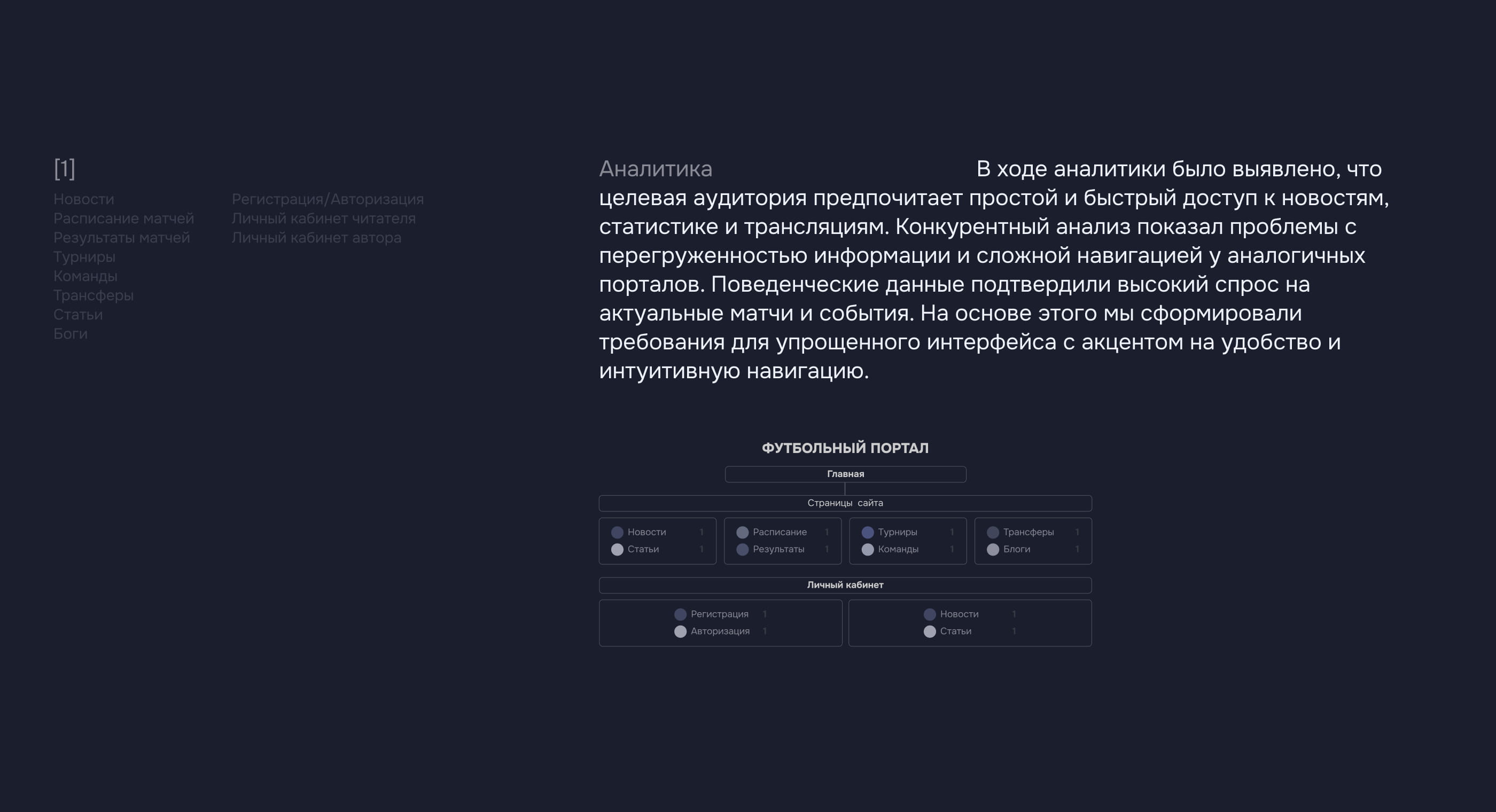Click the circle beside Регистрация

coord(680,614)
